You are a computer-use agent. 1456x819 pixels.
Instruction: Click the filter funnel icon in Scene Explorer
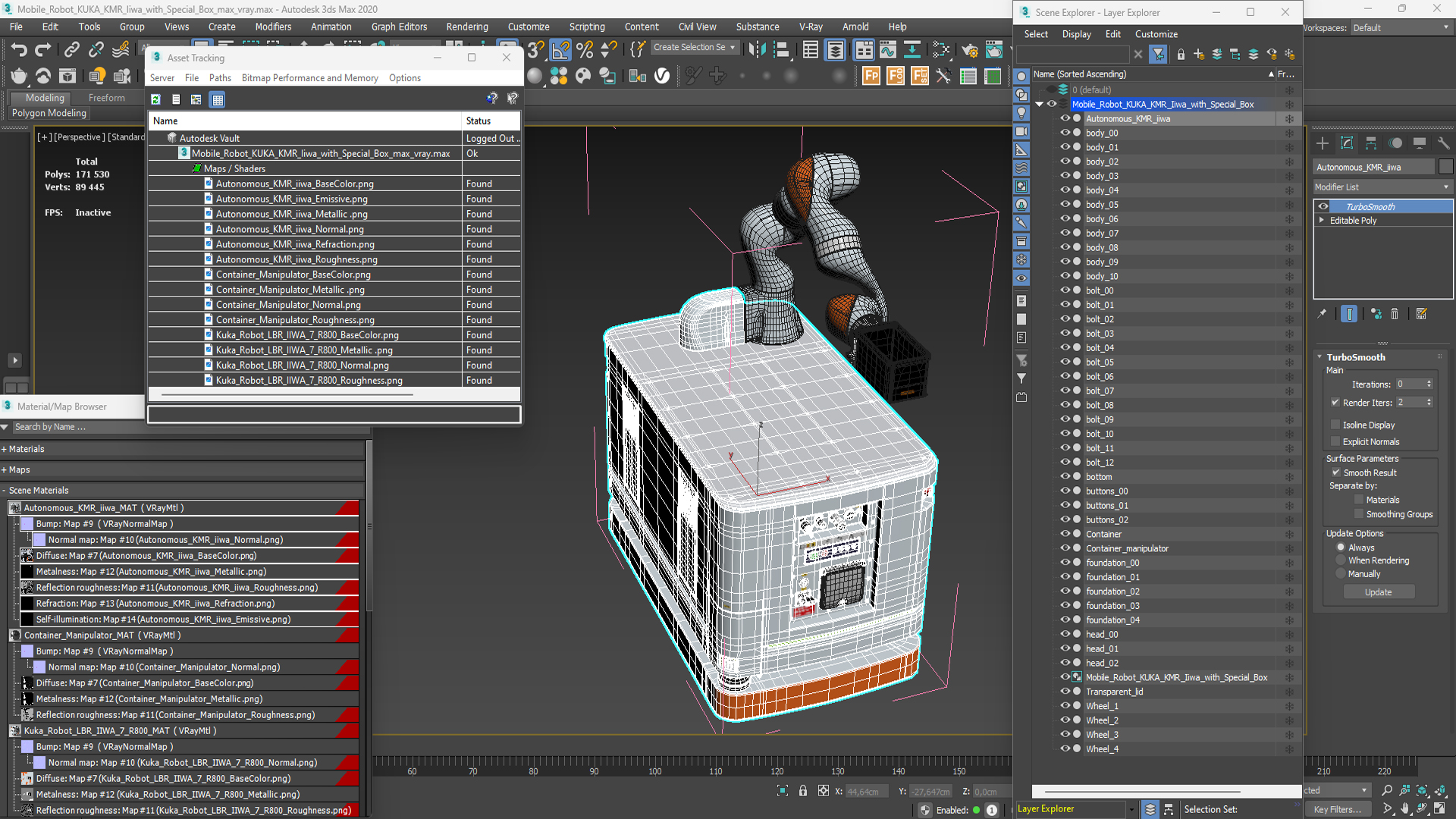(1158, 55)
